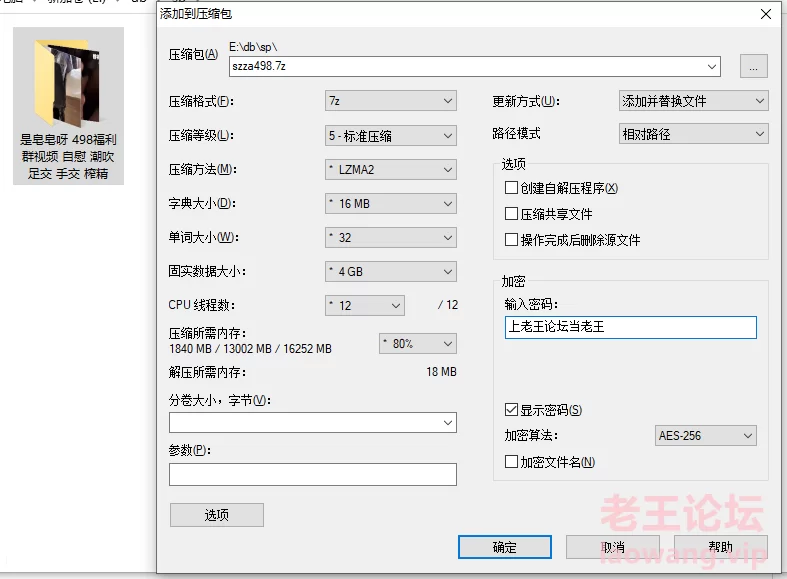This screenshot has height=579, width=787.
Task: Click the 18 MB decompression memory value
Action: [x=441, y=372]
